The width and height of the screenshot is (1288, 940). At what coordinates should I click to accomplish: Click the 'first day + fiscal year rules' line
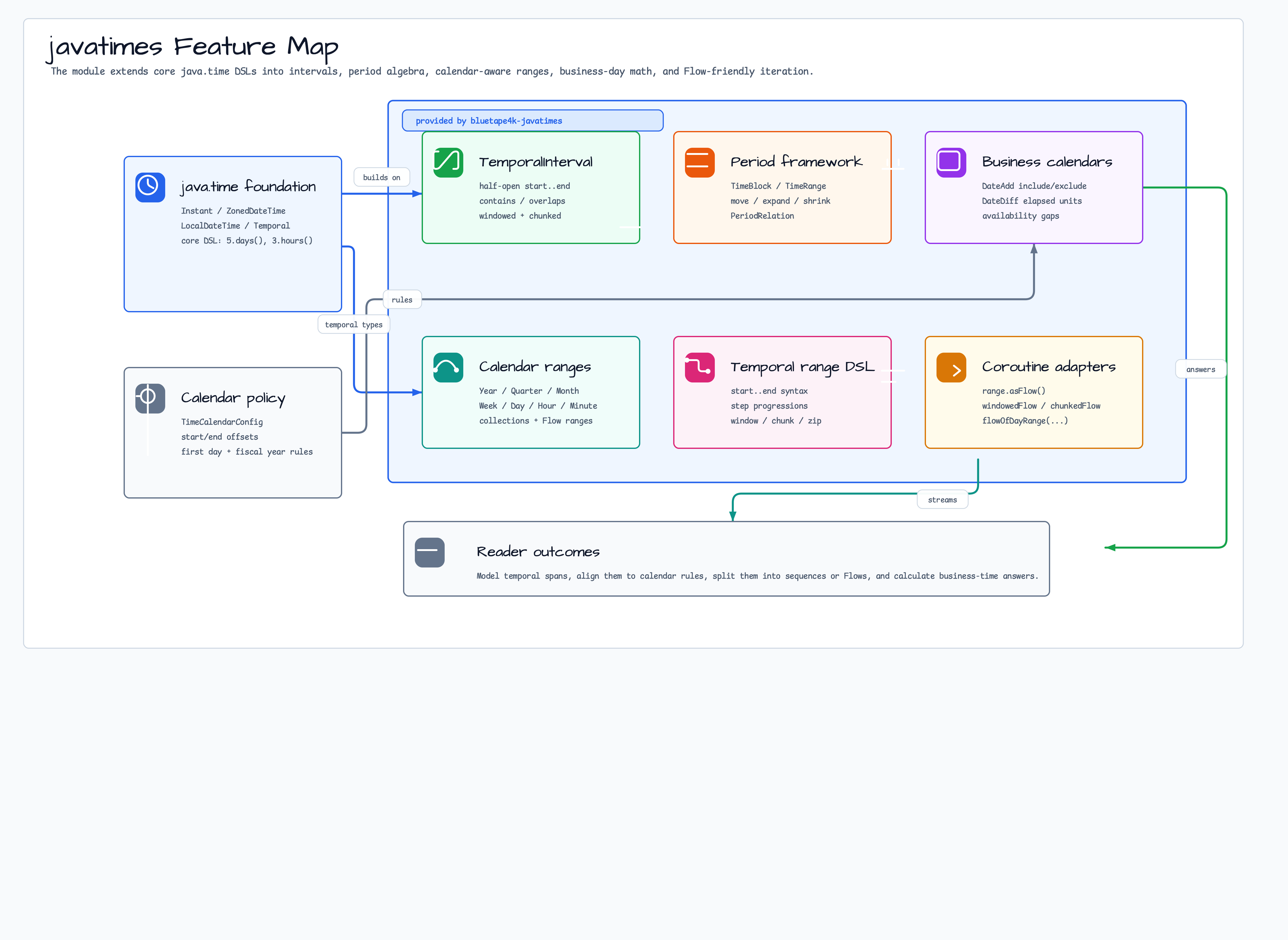click(247, 452)
